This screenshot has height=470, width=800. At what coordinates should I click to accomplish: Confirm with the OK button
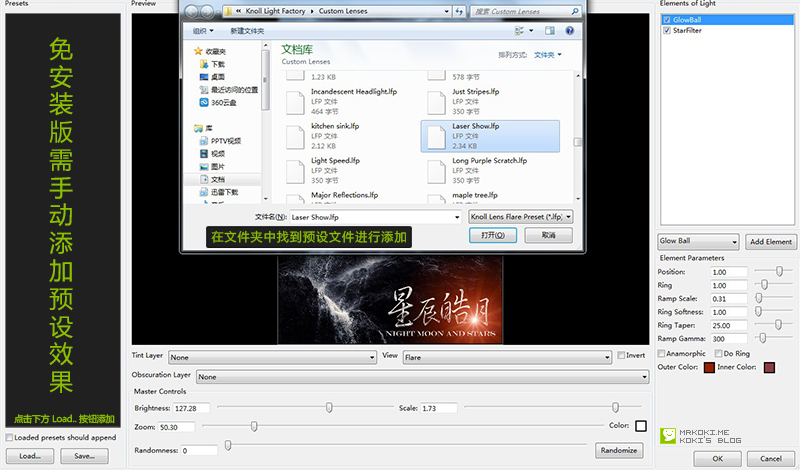(x=717, y=458)
